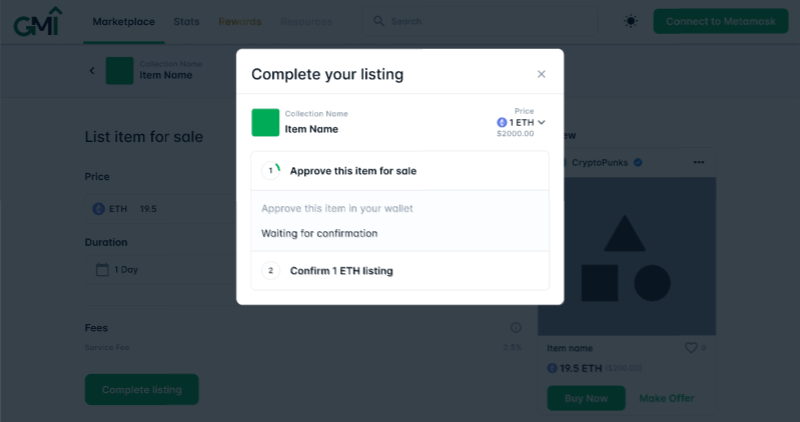This screenshot has height=422, width=800.
Task: Click the Connect to Metamask button
Action: pos(720,21)
